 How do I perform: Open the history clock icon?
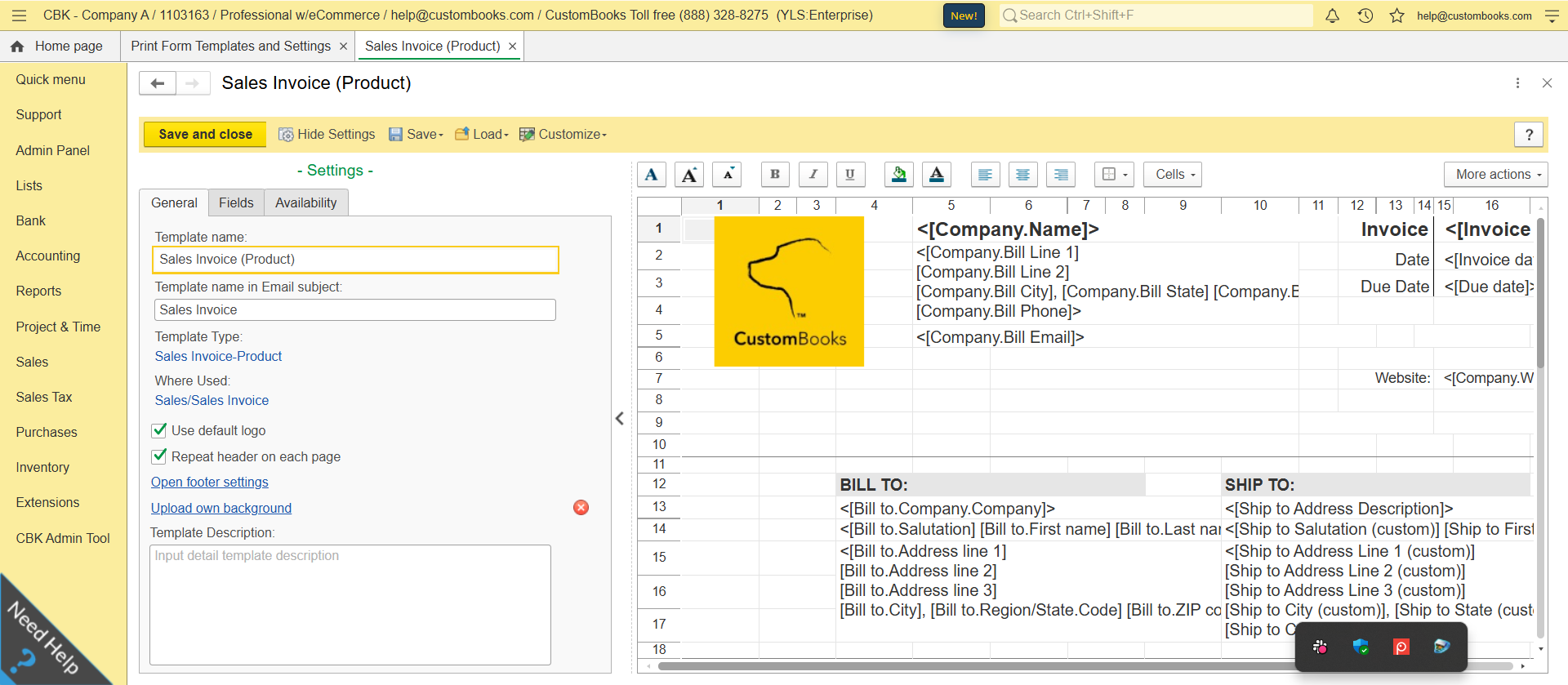click(x=1365, y=16)
